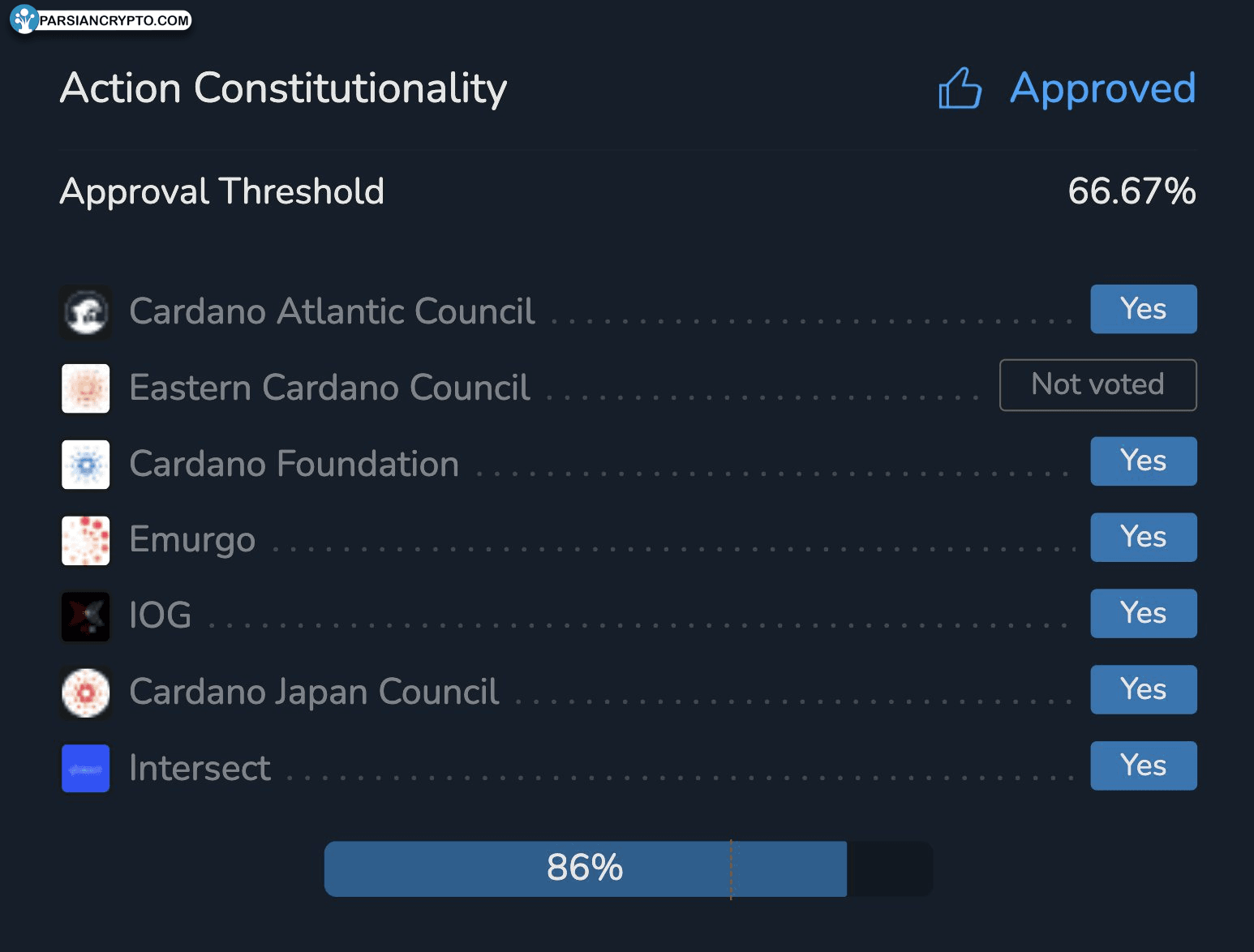Click the Yes badge beside IOG
Screen dimensions: 1254x952
1144,613
